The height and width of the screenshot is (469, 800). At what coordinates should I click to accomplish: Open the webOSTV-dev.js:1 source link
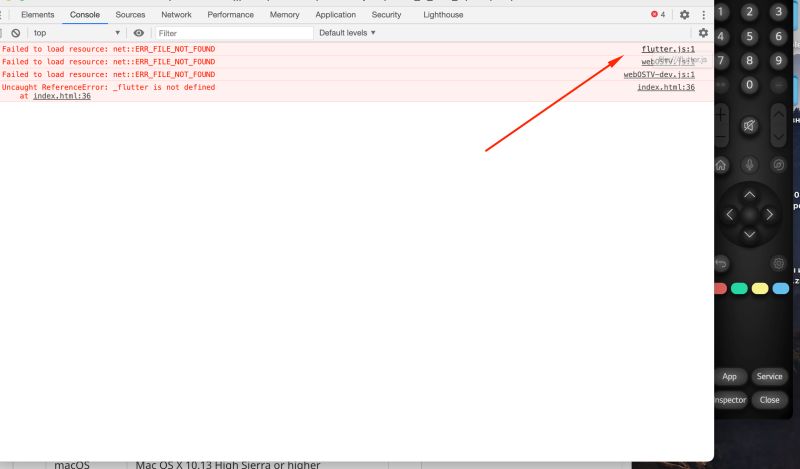coord(659,75)
